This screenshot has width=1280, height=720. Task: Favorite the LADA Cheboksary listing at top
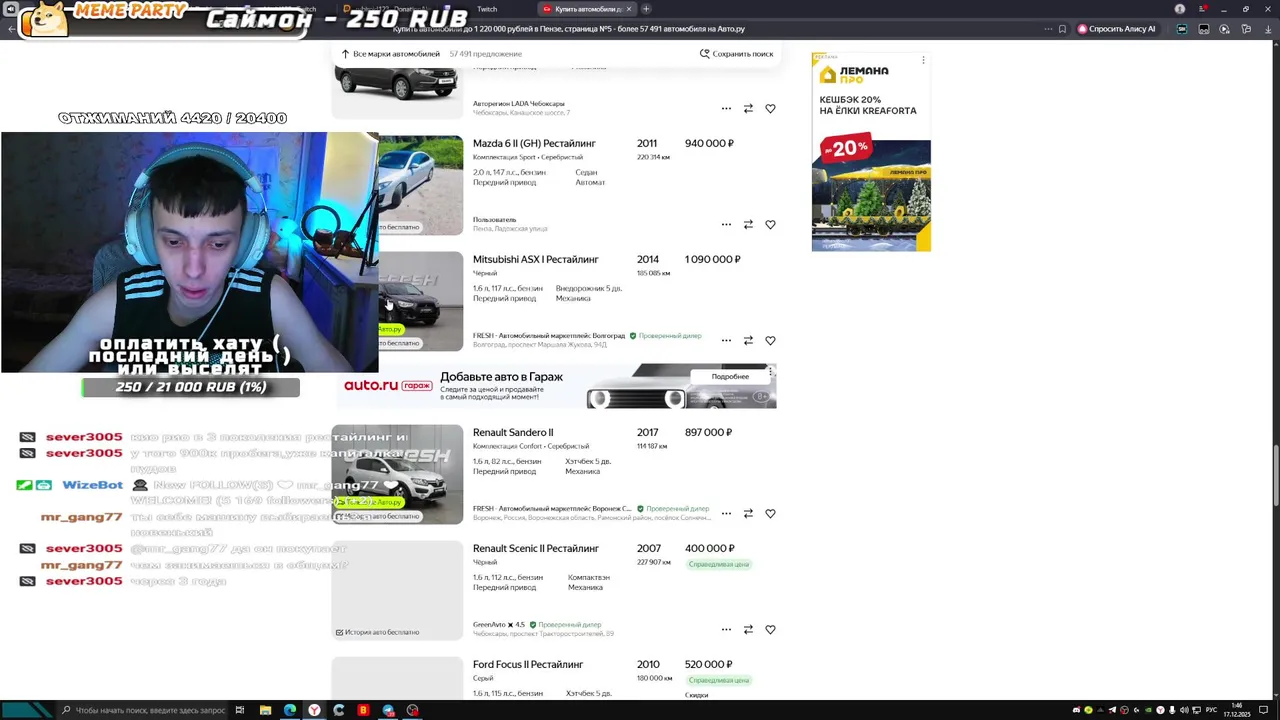[x=770, y=108]
